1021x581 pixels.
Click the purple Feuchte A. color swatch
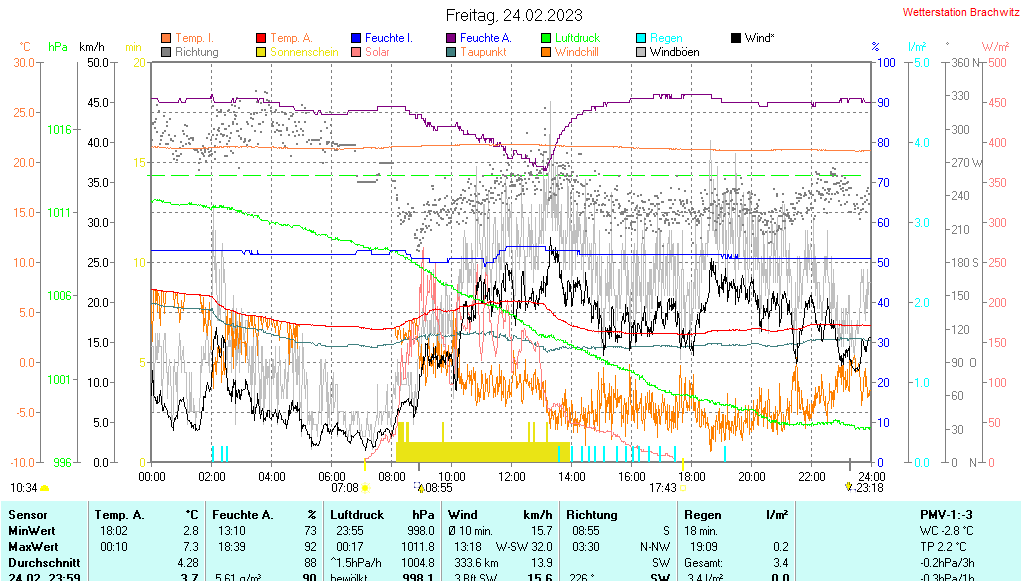pyautogui.click(x=451, y=38)
